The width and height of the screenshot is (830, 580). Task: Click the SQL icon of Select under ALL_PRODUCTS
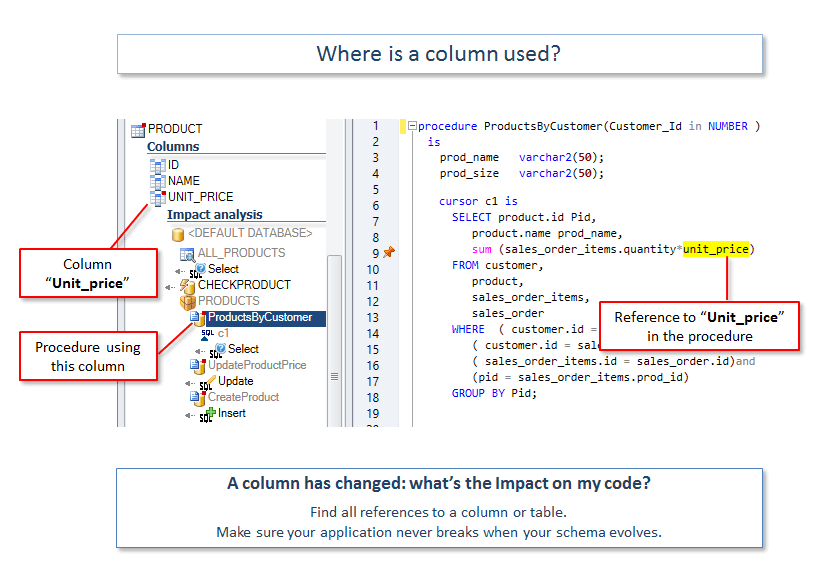tap(197, 271)
